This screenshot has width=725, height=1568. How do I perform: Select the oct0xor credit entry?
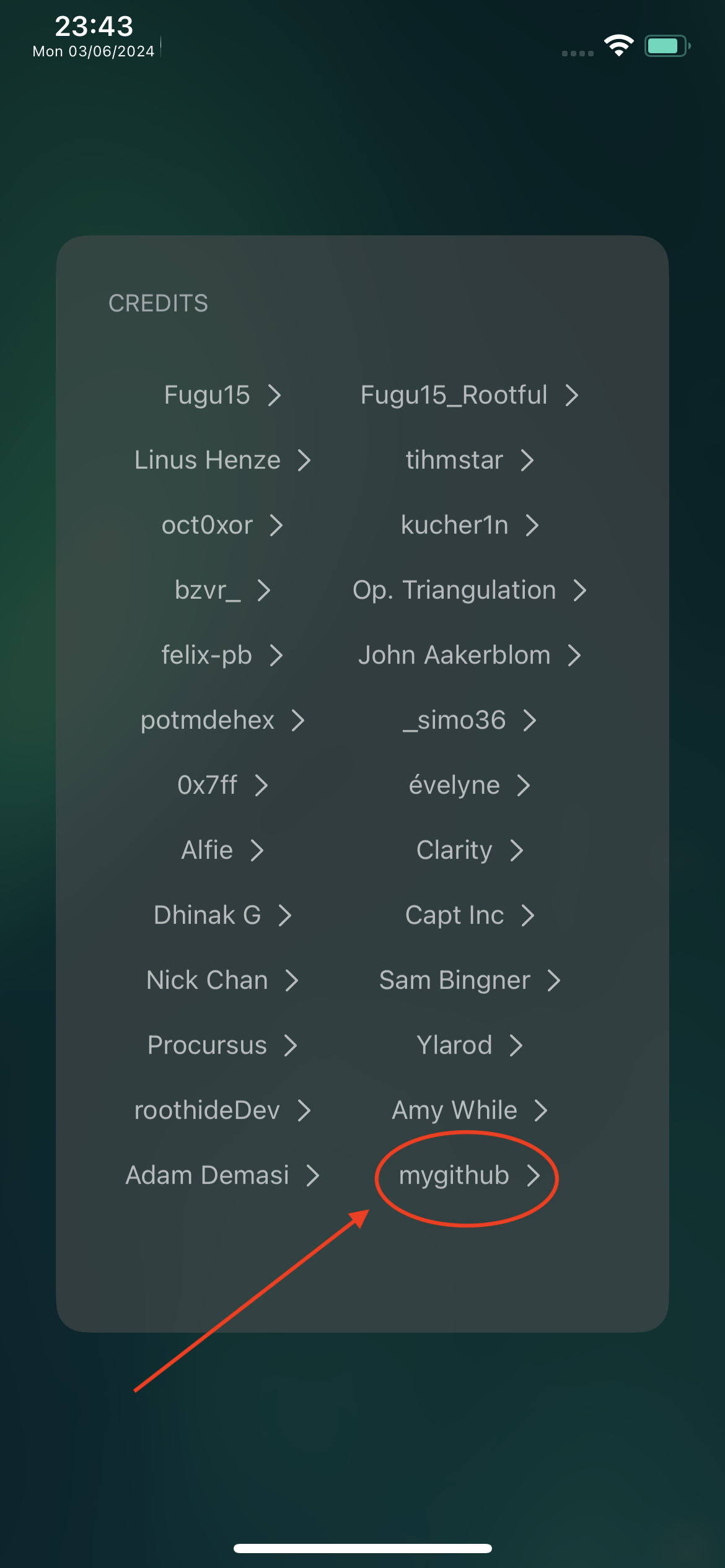222,525
